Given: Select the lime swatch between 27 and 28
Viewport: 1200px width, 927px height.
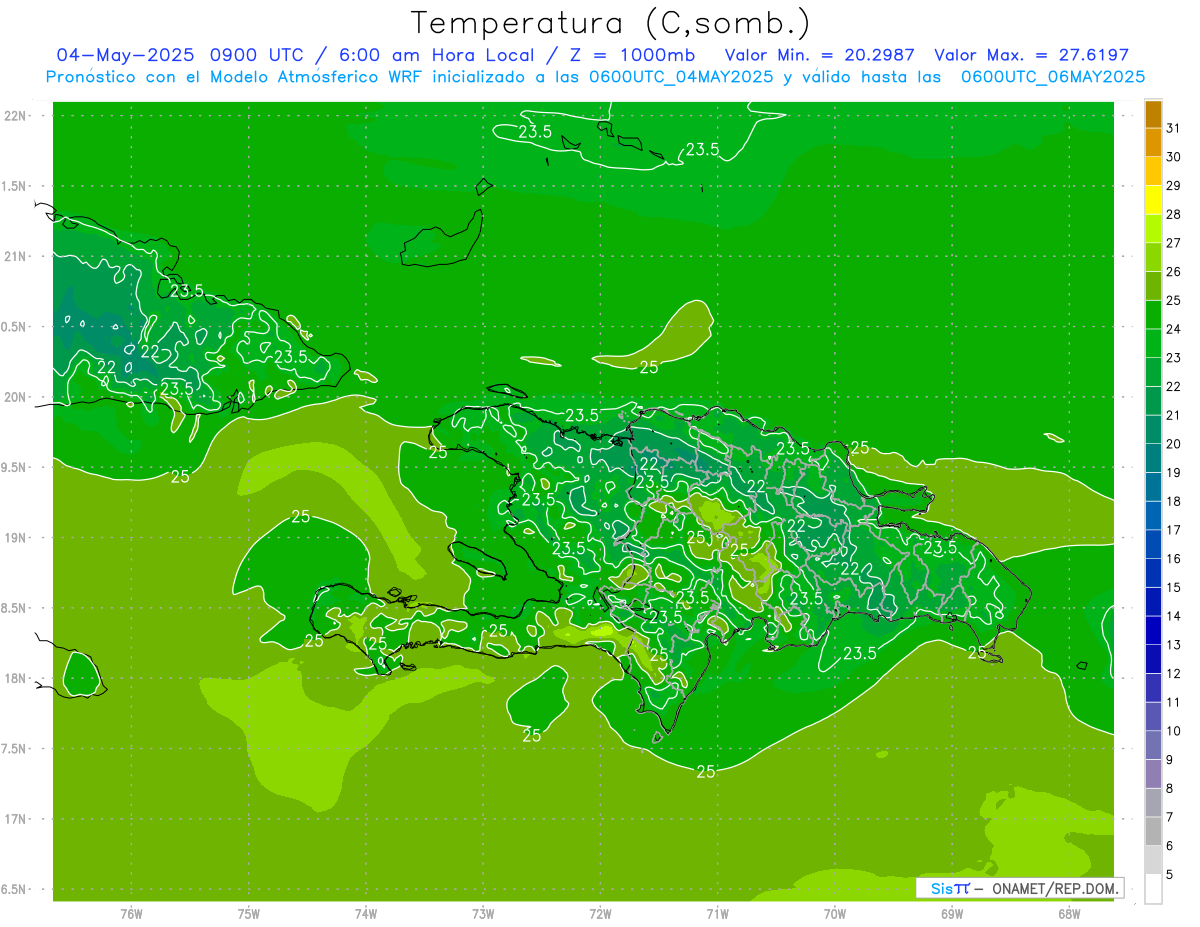Looking at the screenshot, I should pos(1153,228).
